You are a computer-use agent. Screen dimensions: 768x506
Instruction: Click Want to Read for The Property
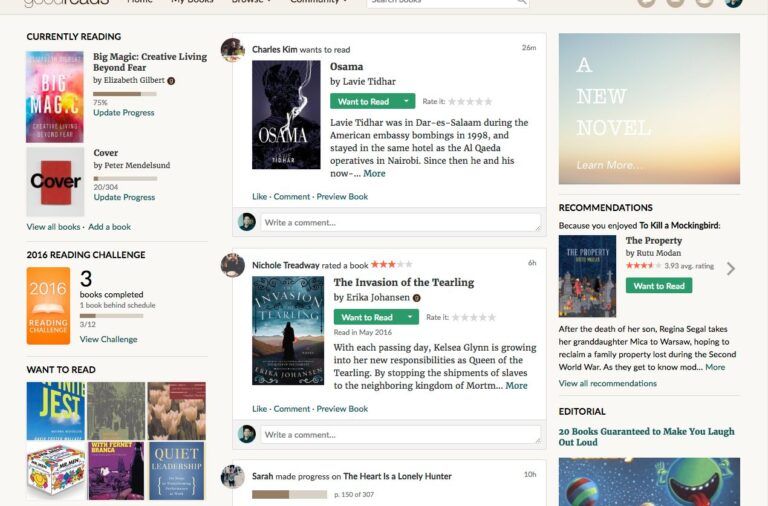[659, 286]
